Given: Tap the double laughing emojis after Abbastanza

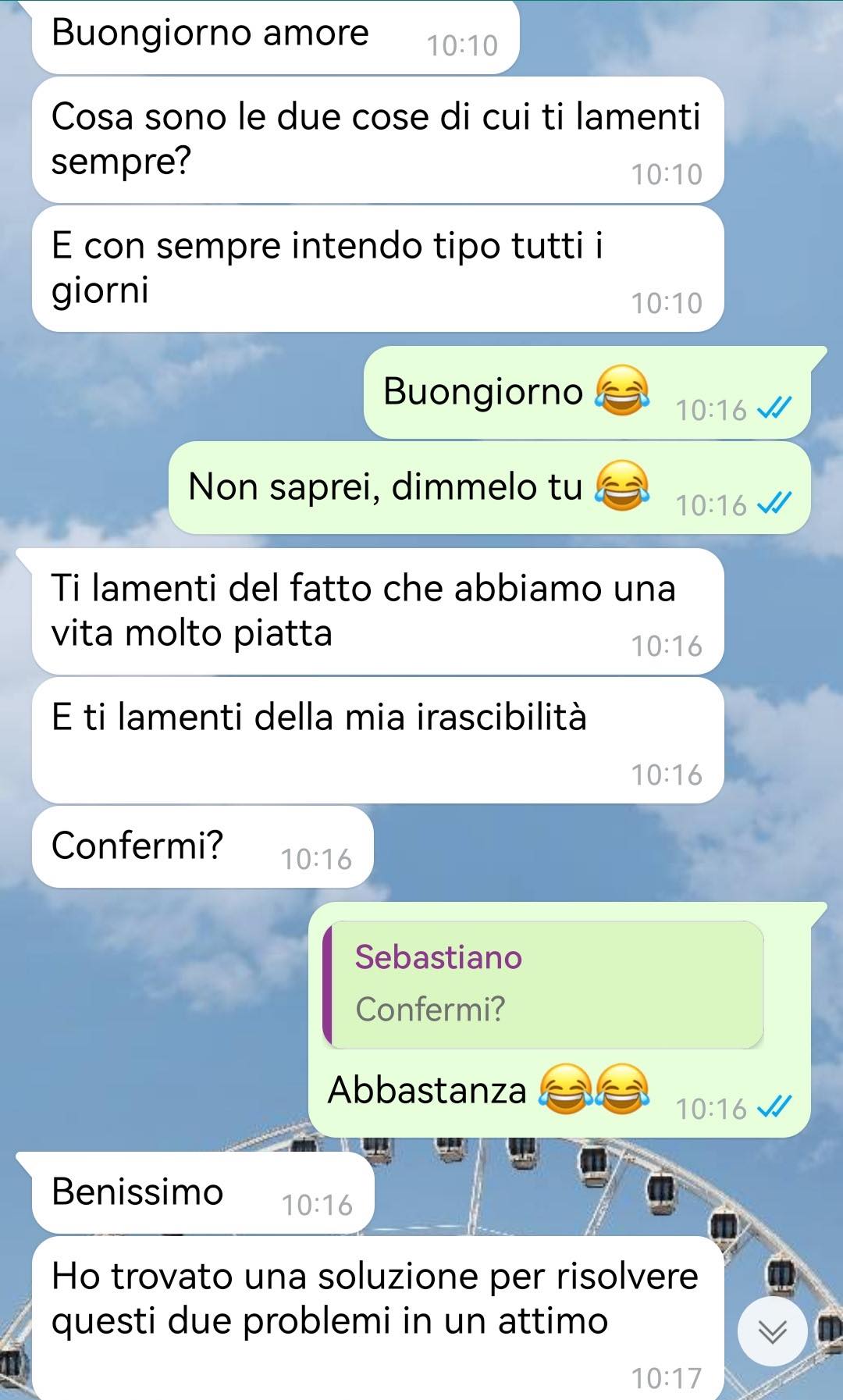Looking at the screenshot, I should [594, 1088].
